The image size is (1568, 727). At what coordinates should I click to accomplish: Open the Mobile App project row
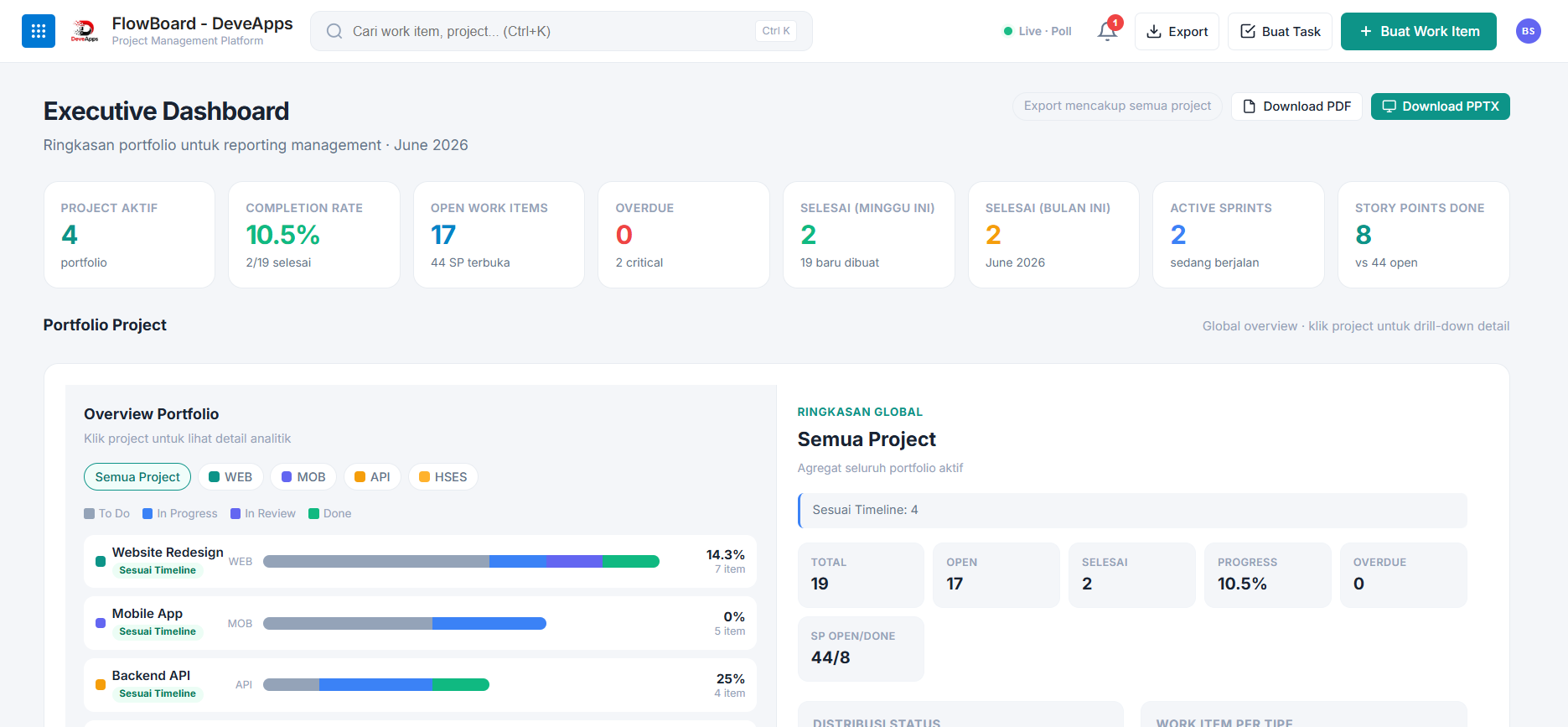click(x=420, y=623)
